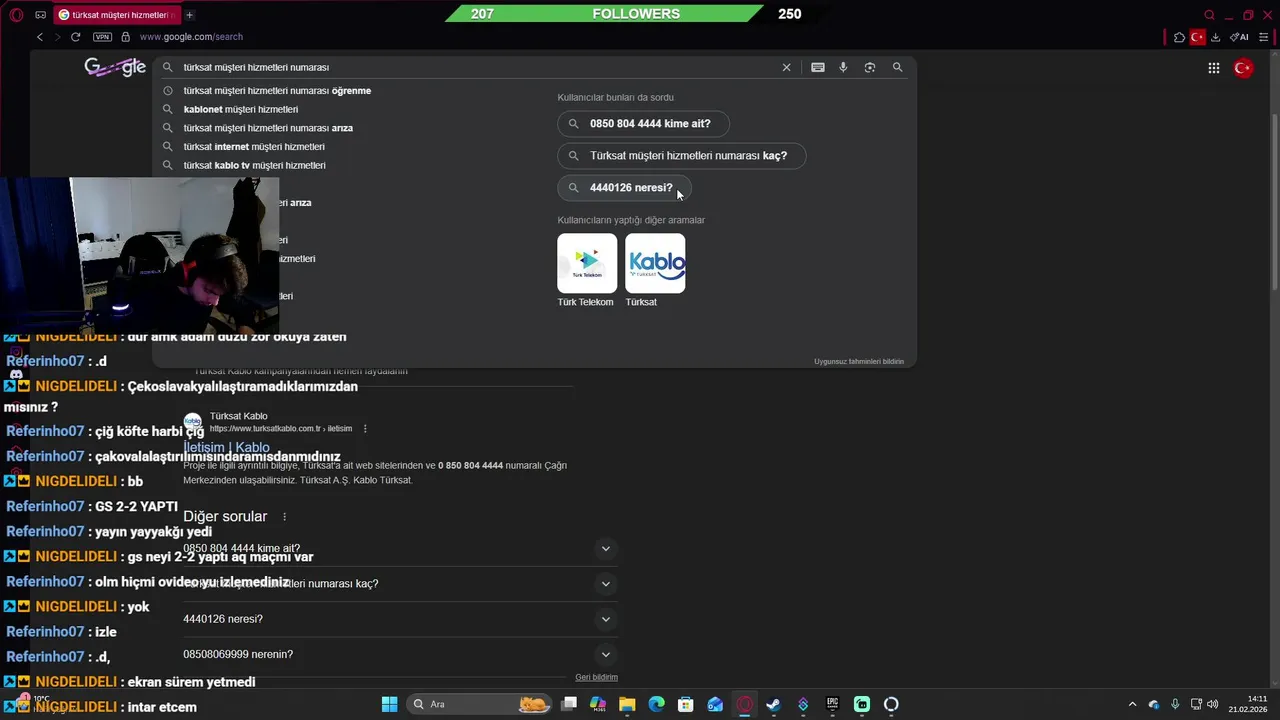This screenshot has width=1280, height=720.
Task: Open the on-screen keyboard input tool
Action: coord(818,67)
